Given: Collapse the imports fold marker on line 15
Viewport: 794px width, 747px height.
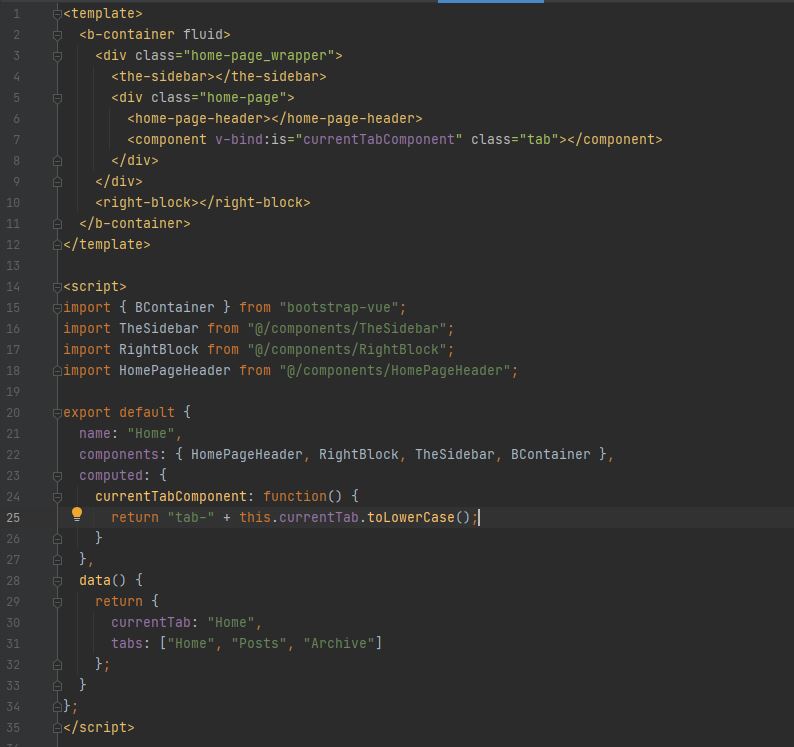Looking at the screenshot, I should coord(57,308).
